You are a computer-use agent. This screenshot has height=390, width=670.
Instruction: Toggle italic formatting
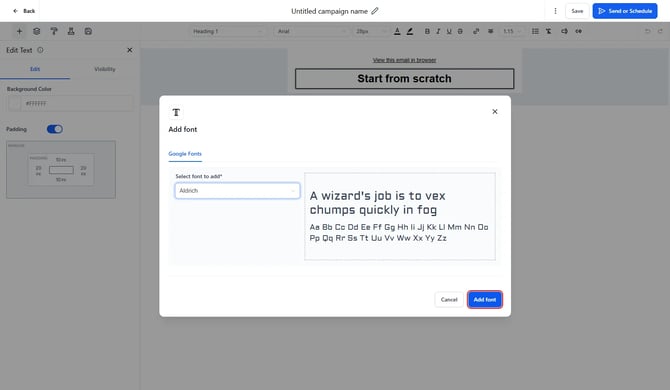[438, 31]
